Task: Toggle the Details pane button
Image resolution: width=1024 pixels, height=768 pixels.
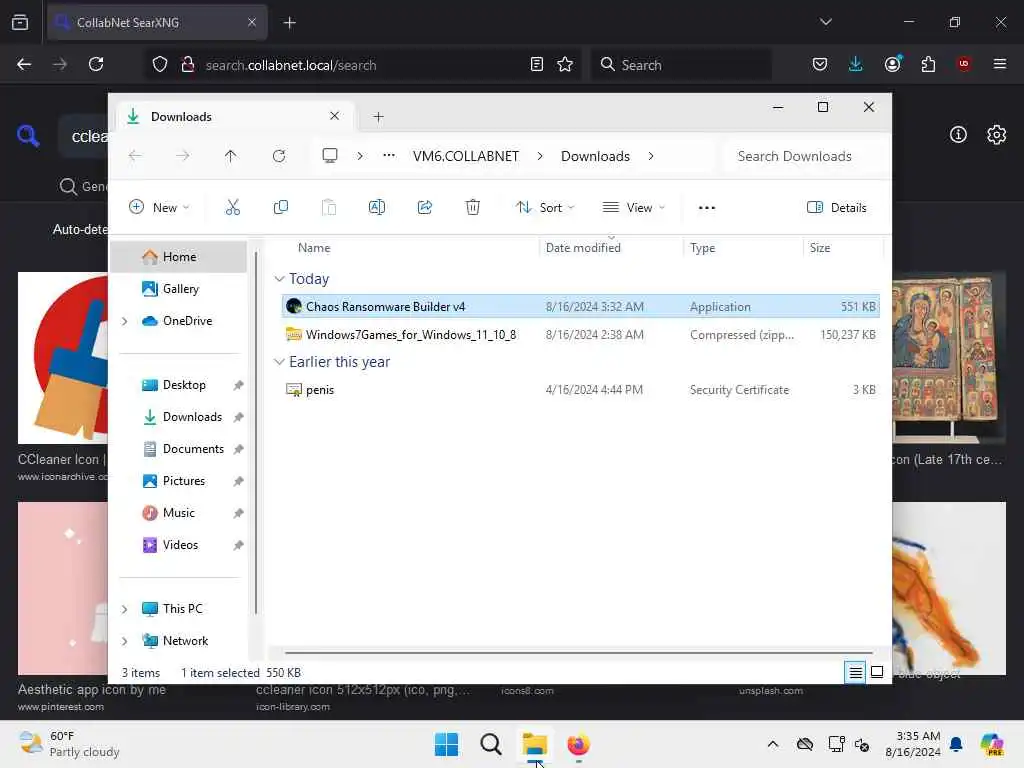Action: point(837,208)
